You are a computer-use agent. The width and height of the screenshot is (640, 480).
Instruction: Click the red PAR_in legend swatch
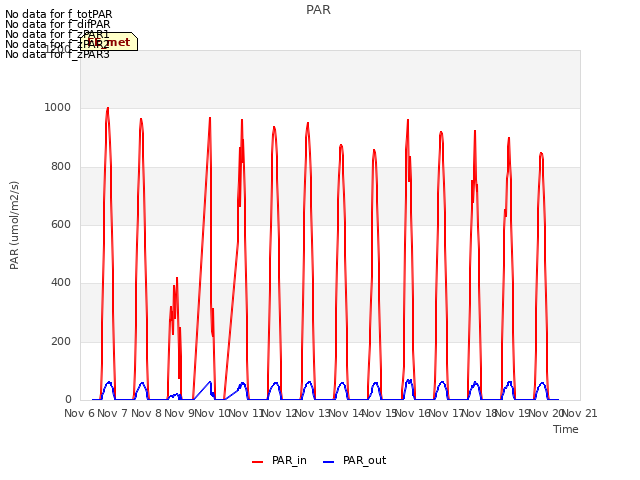258,462
